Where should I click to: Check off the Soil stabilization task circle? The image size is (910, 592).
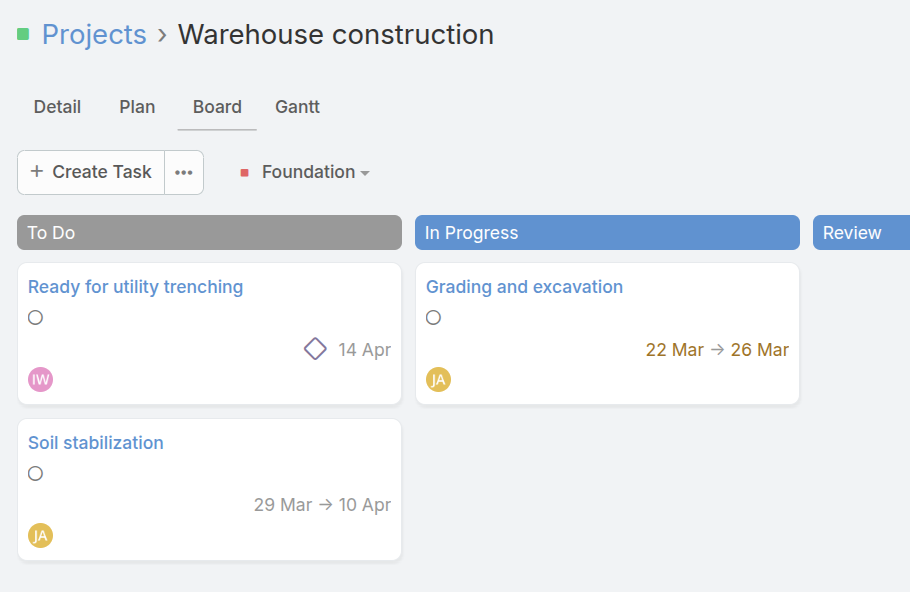tap(36, 474)
